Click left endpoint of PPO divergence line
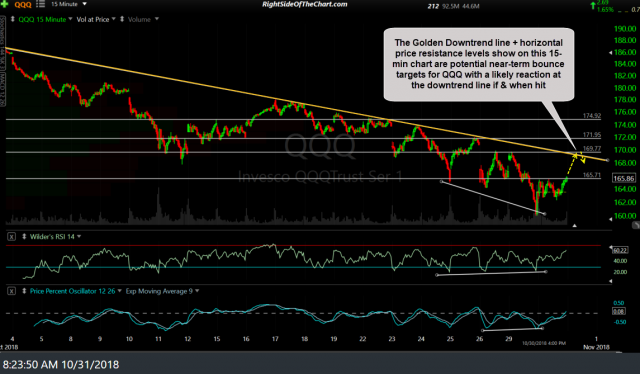The height and width of the screenshot is (374, 640). 482,330
